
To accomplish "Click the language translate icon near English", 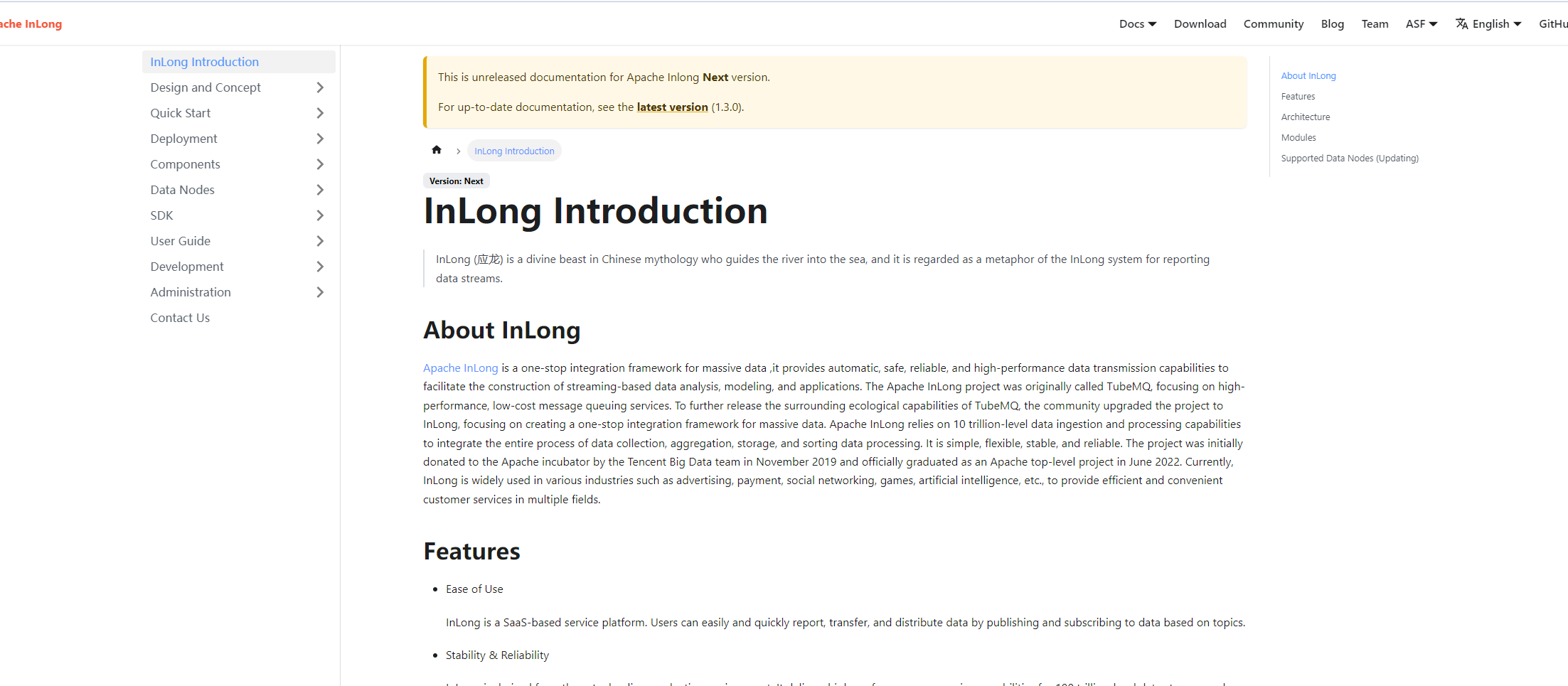I will (1461, 23).
